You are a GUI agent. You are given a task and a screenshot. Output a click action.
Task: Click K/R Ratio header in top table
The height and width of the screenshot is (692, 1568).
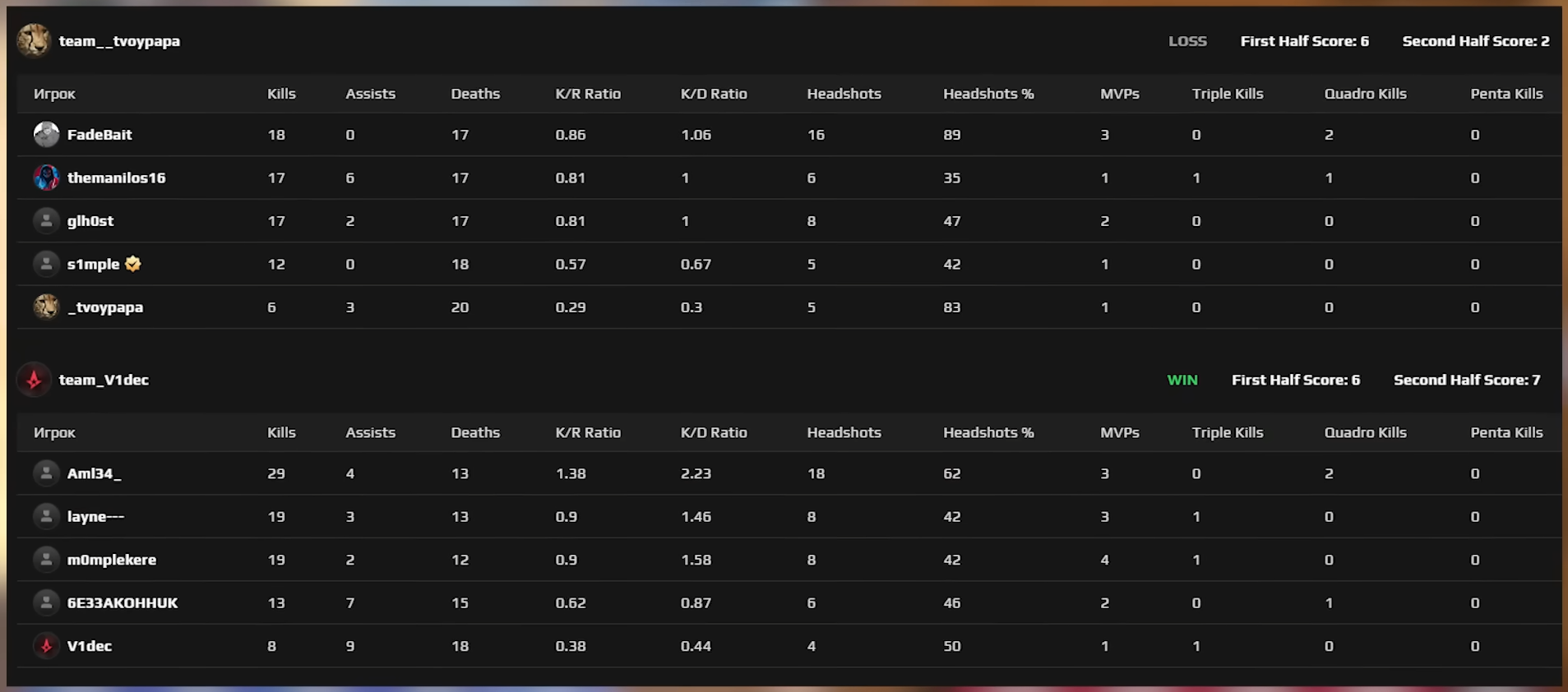coord(588,94)
